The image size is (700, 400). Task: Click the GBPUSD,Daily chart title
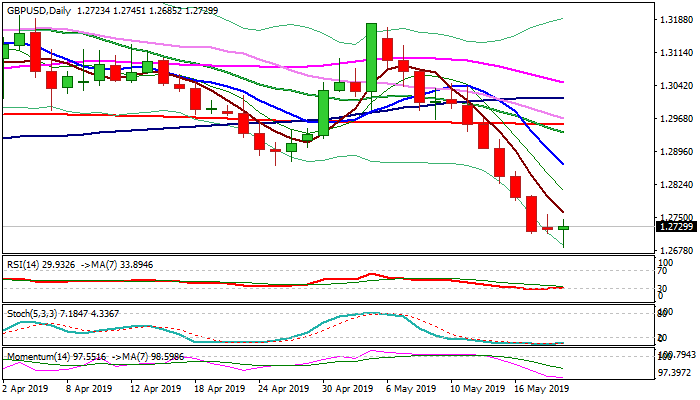pos(42,8)
